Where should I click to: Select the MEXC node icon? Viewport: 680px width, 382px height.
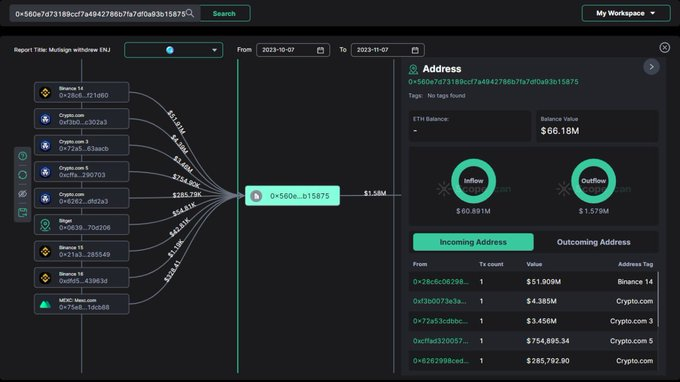(45, 304)
